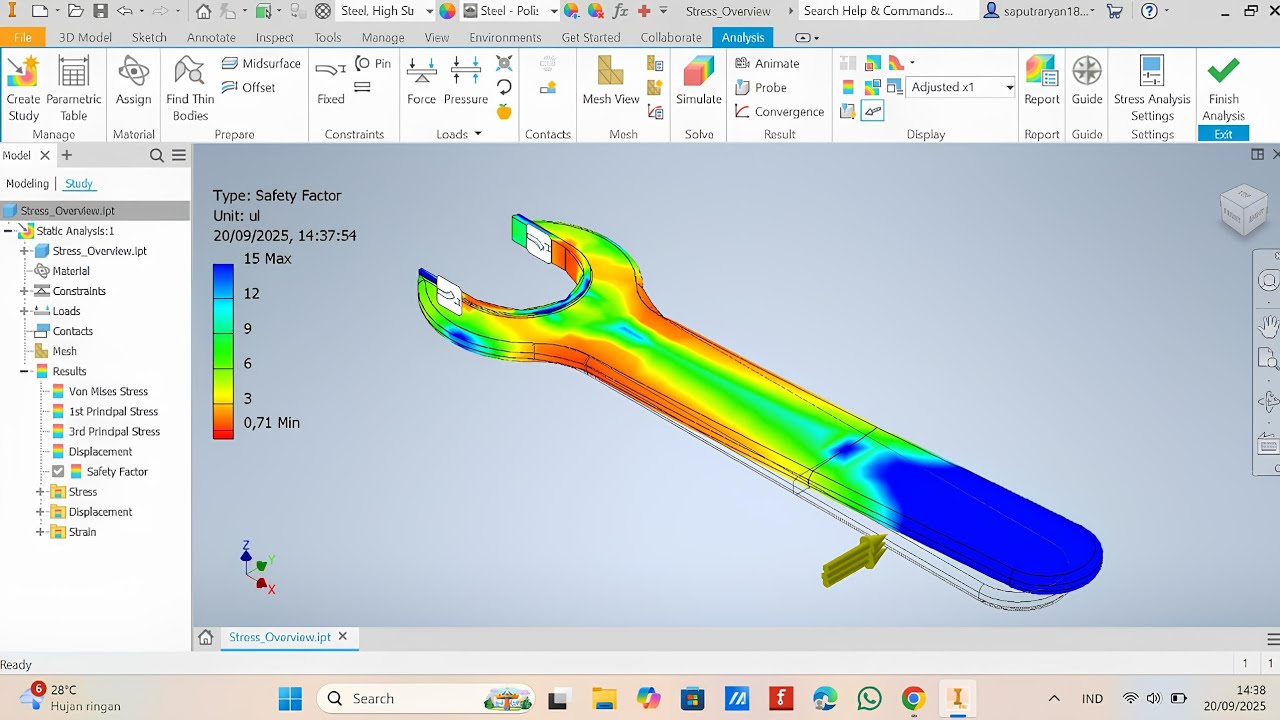Click the Create Study tool

(x=23, y=88)
